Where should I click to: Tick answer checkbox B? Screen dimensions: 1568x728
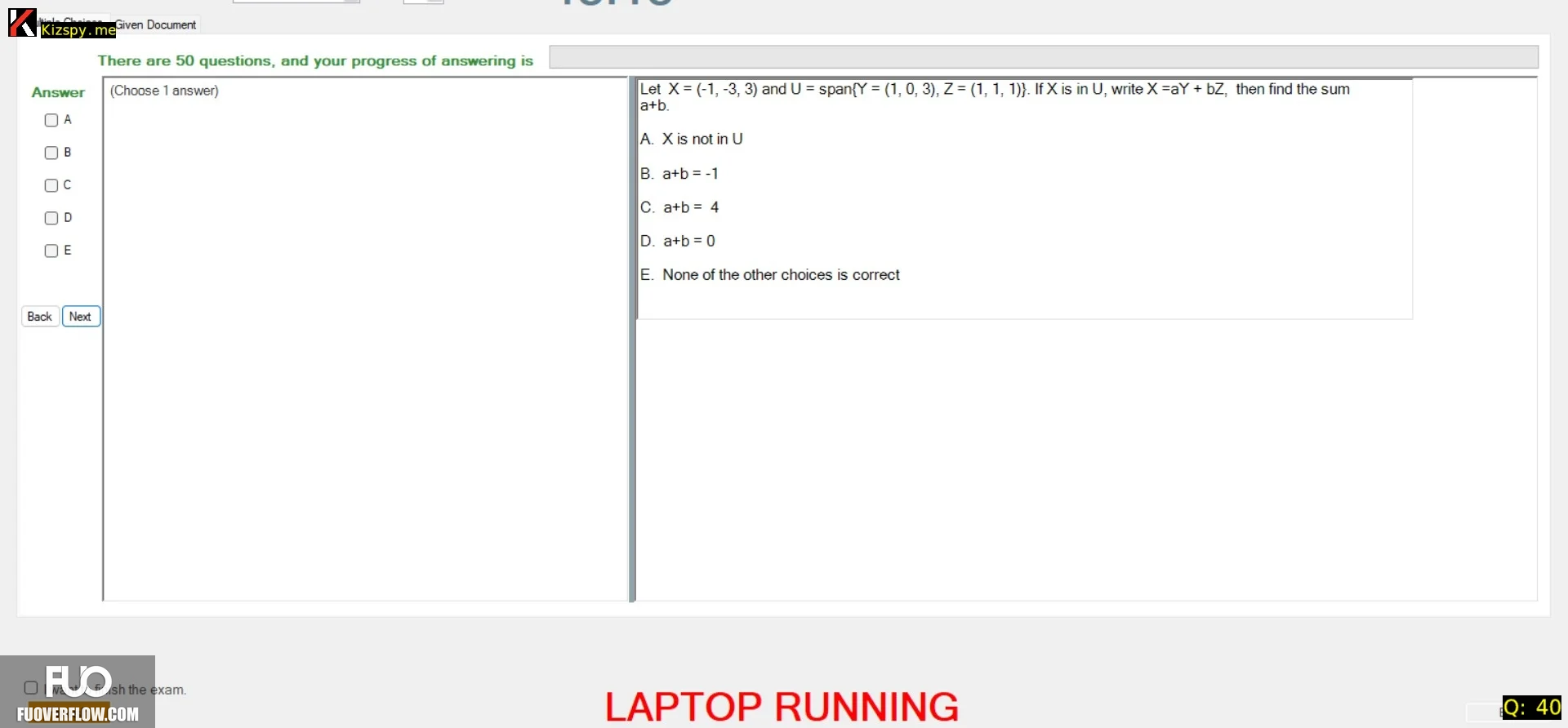[51, 153]
